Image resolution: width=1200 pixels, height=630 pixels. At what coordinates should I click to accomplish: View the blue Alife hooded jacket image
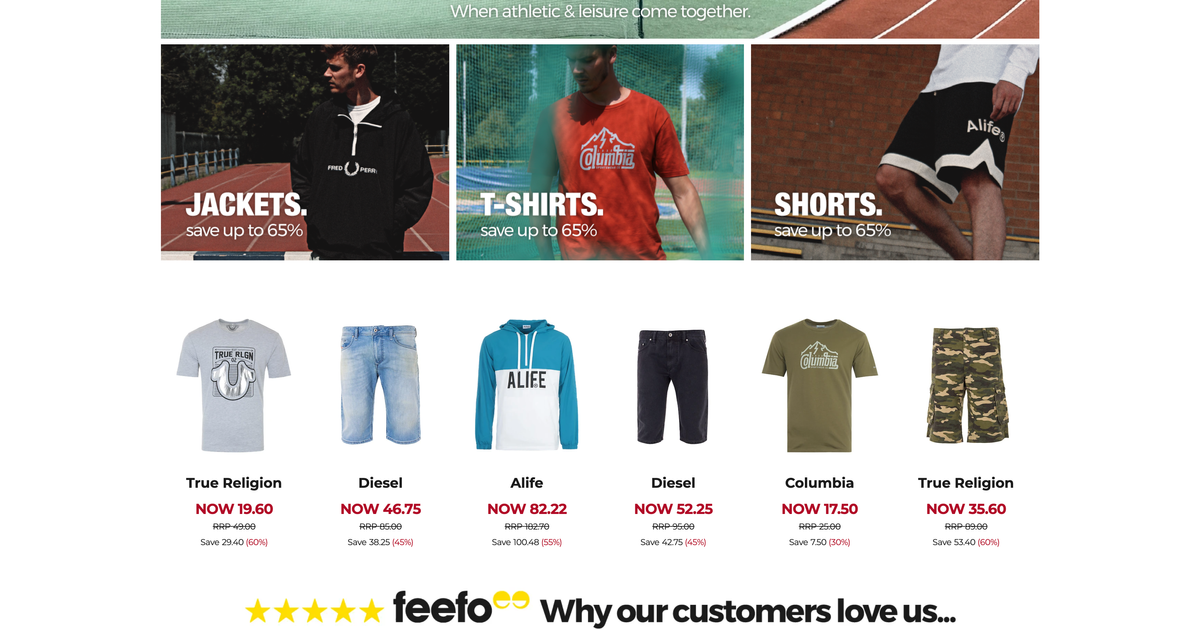527,385
